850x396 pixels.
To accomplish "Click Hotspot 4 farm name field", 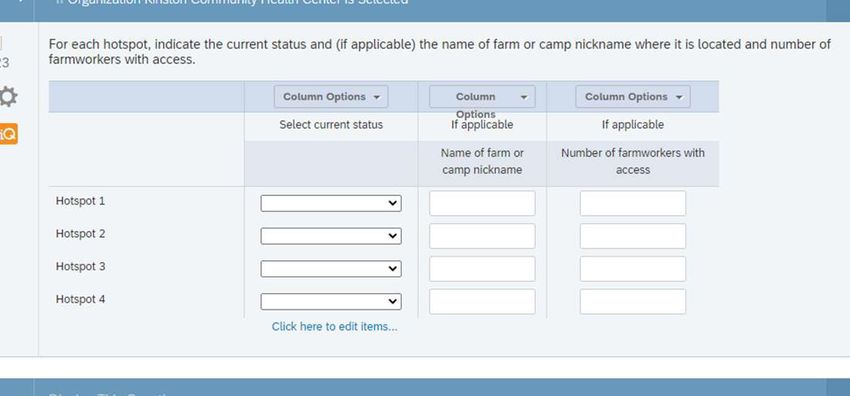I will coord(482,302).
